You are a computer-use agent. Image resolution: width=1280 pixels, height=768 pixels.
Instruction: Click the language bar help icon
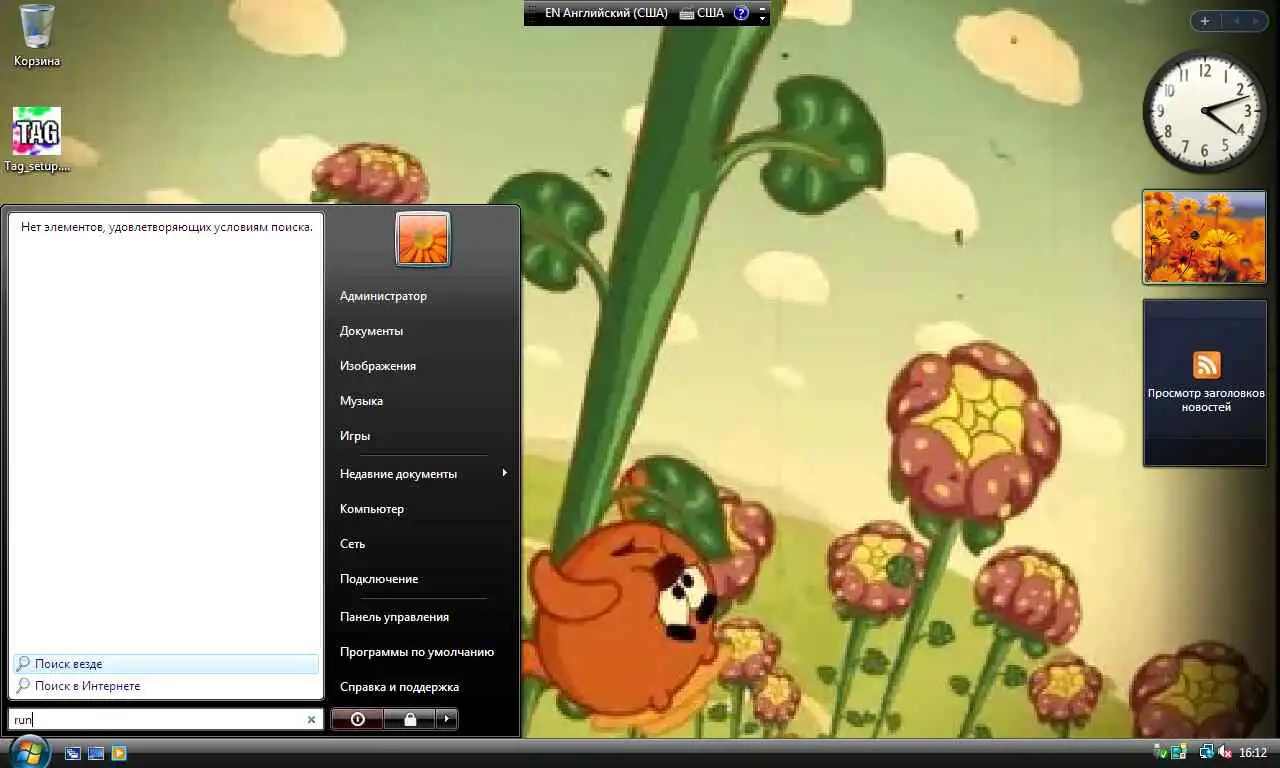(741, 13)
